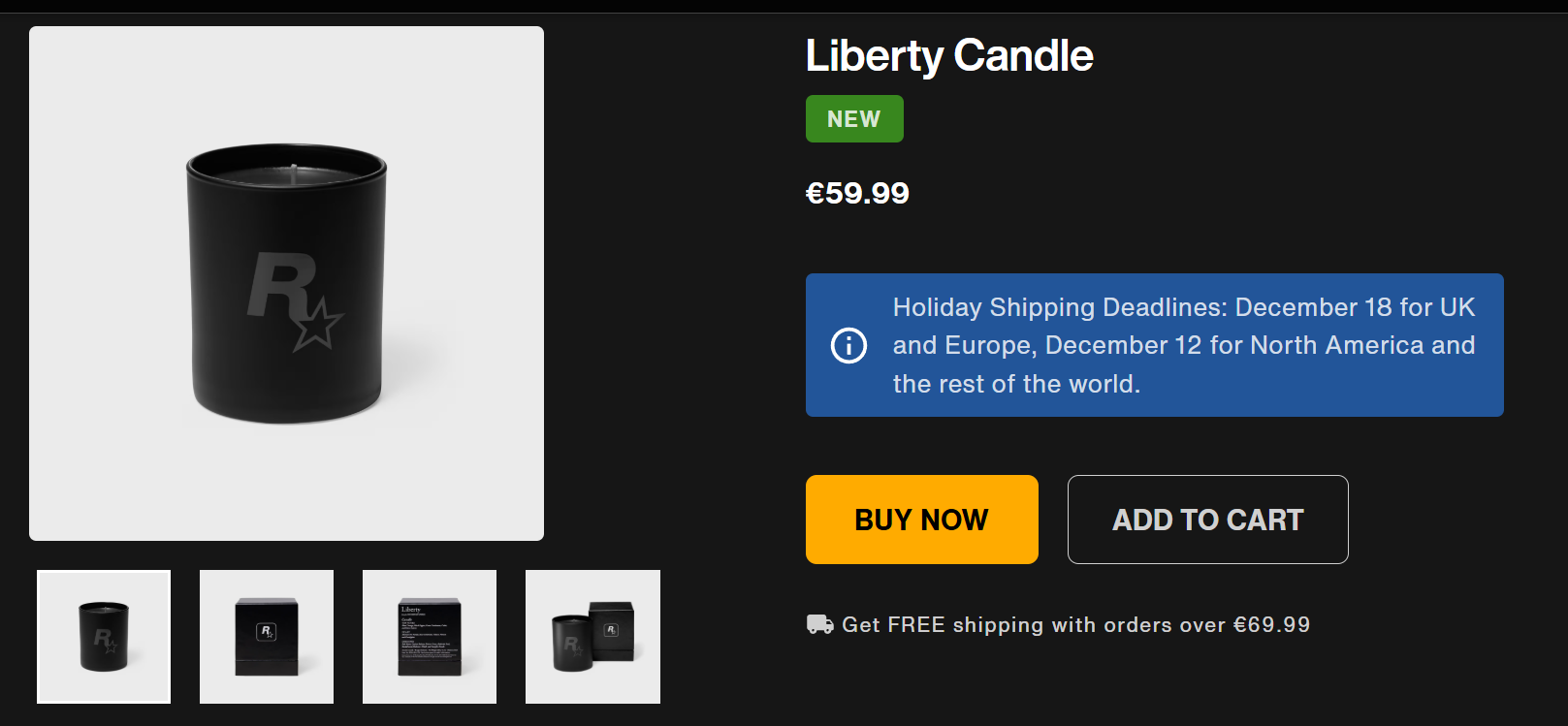Click the delivery truck icon

click(x=819, y=624)
